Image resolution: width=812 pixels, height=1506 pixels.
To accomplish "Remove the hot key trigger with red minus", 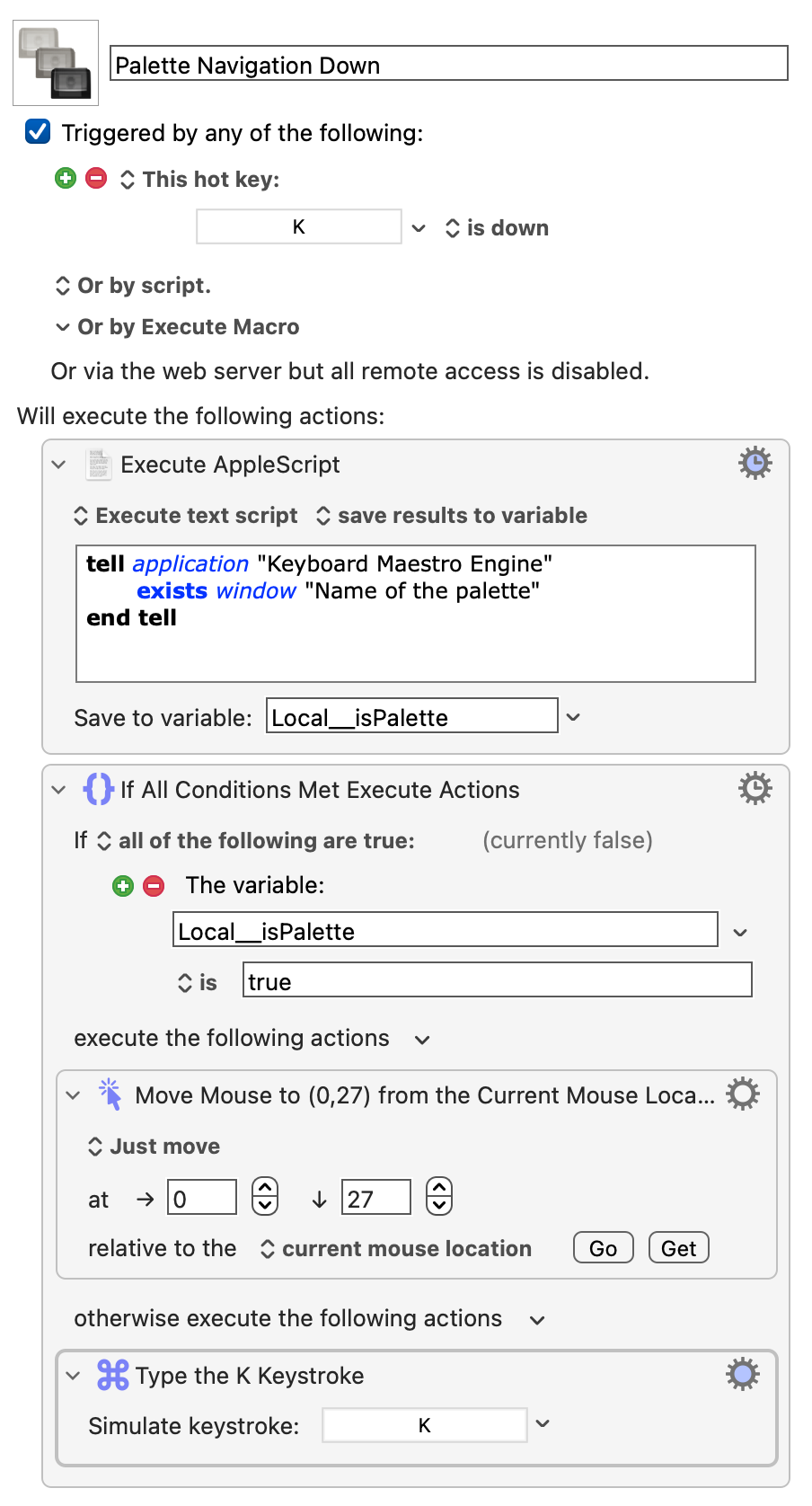I will pos(96,178).
